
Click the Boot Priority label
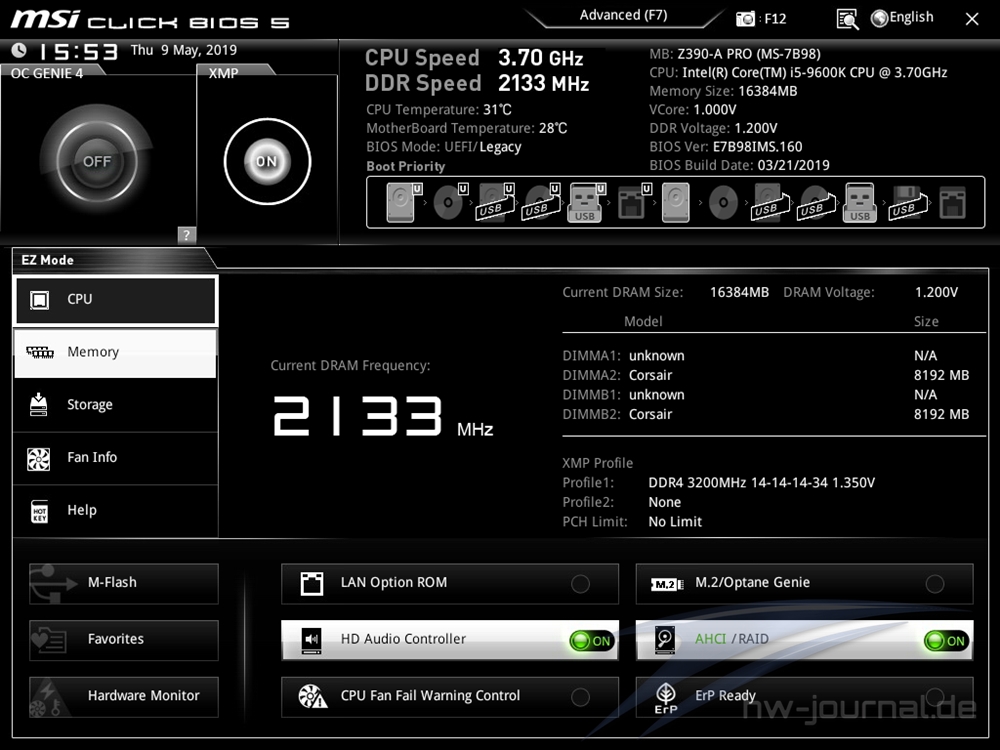[406, 166]
